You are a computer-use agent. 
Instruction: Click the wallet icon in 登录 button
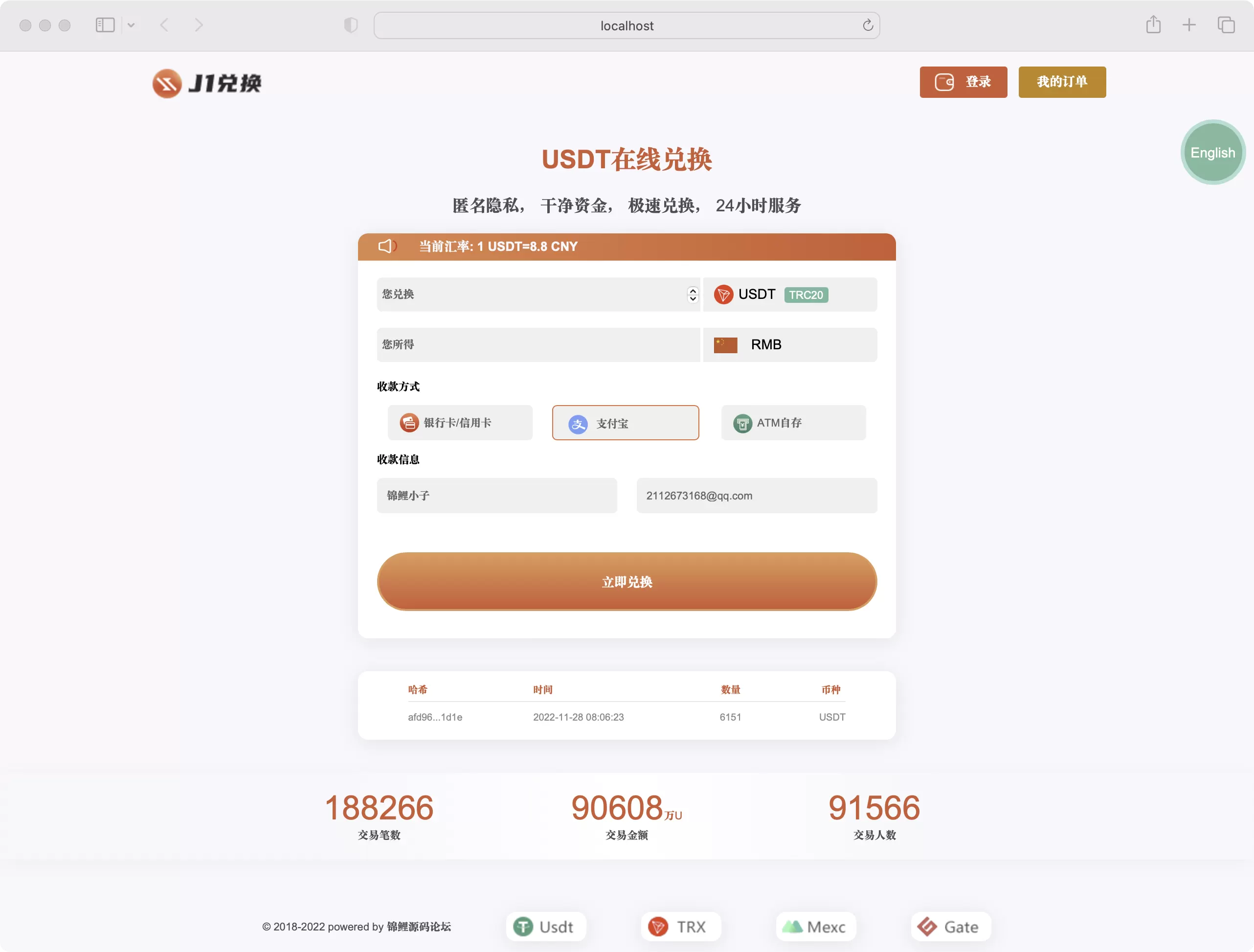(x=944, y=82)
